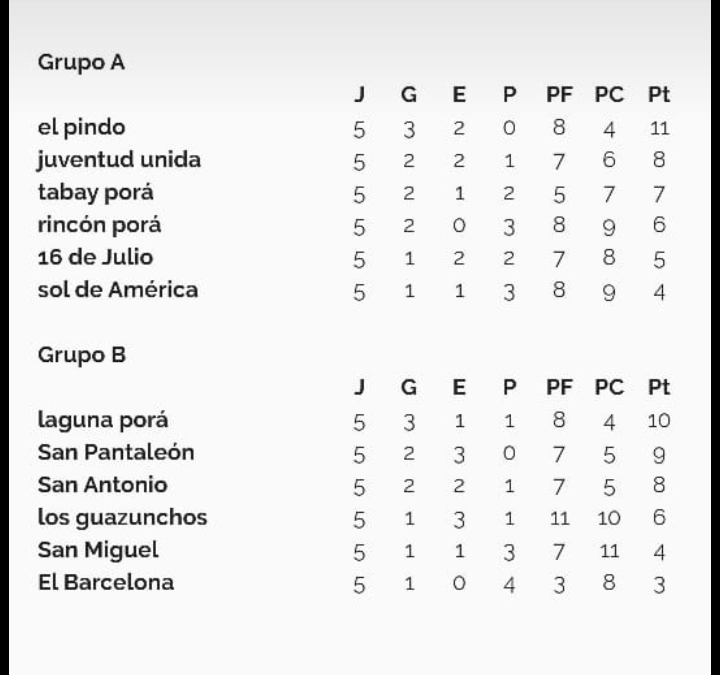Open rincón porá team entry
The image size is (720, 675).
pyautogui.click(x=99, y=225)
